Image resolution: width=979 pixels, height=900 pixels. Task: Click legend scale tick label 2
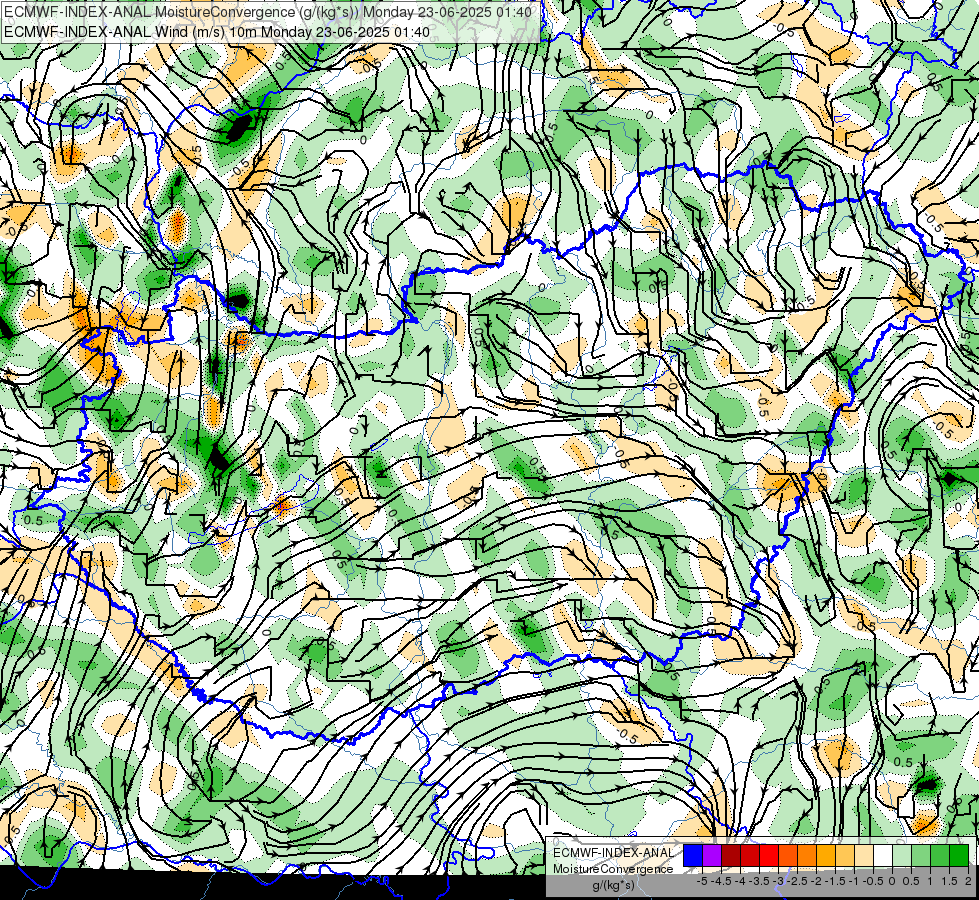[x=968, y=881]
